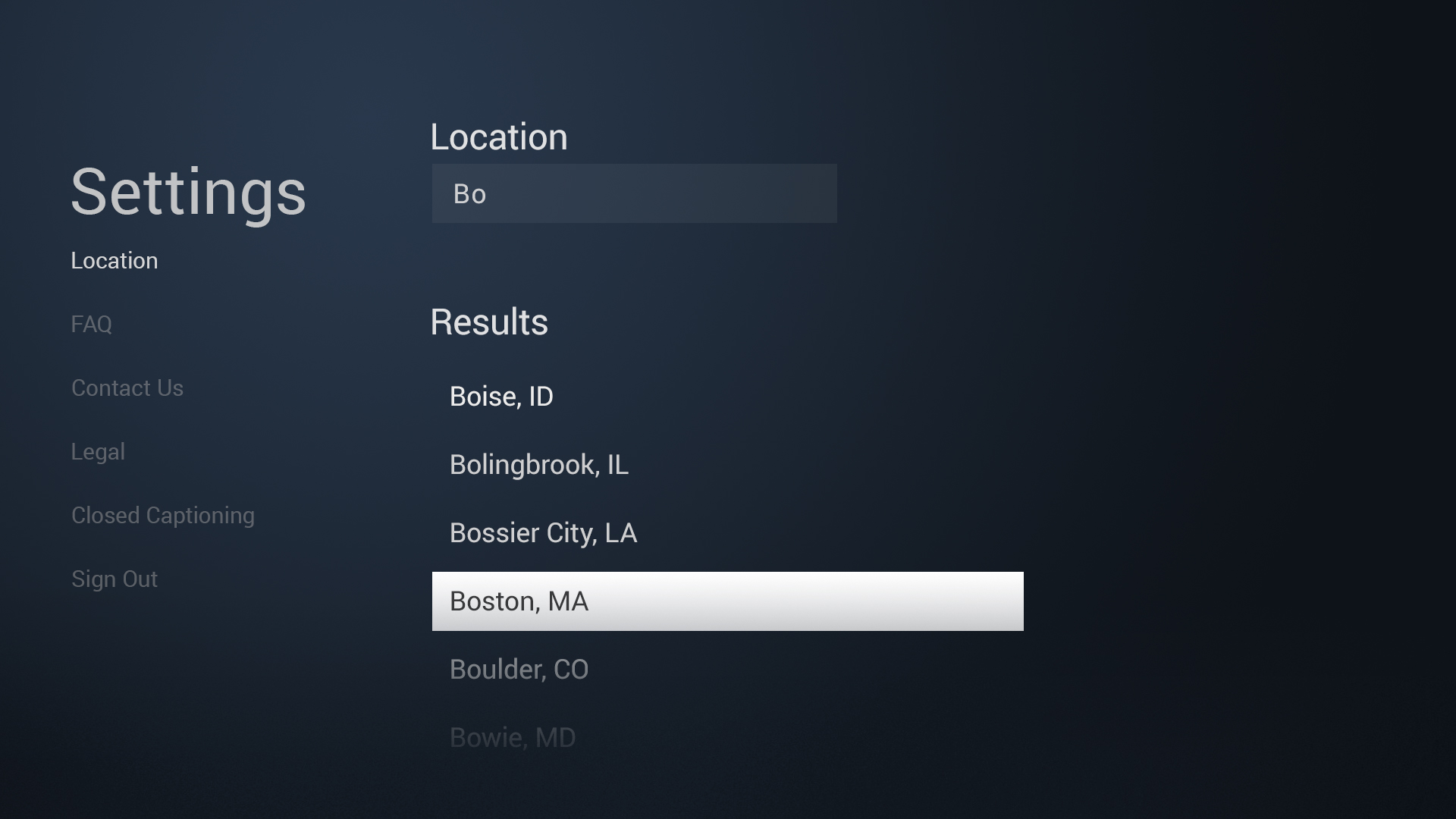Open the FAQ section
The height and width of the screenshot is (819, 1456).
(x=92, y=325)
